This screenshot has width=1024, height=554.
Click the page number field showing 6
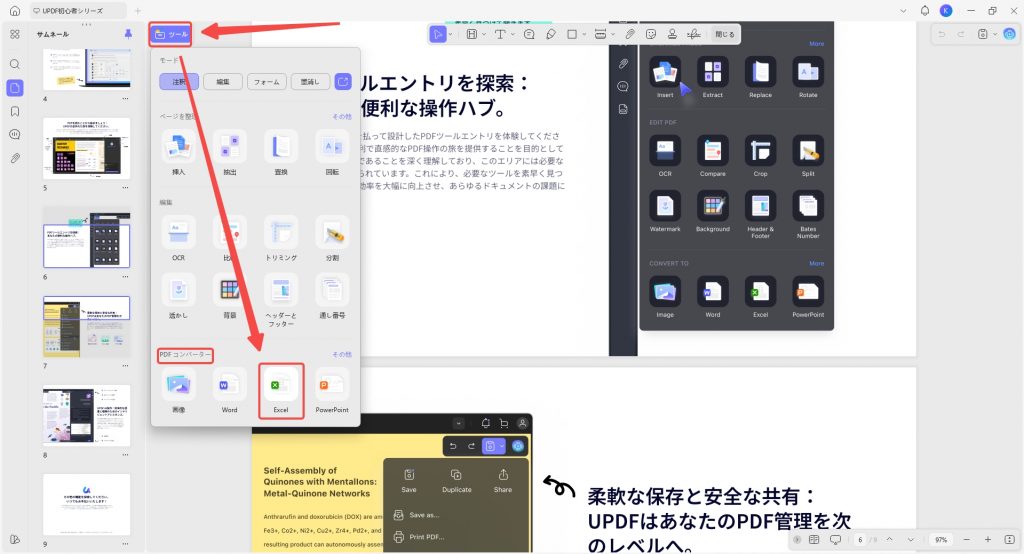860,540
